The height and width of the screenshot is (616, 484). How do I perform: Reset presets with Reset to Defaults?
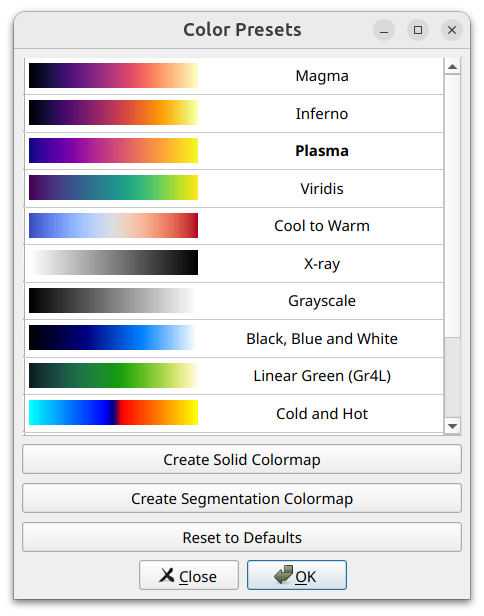point(242,537)
